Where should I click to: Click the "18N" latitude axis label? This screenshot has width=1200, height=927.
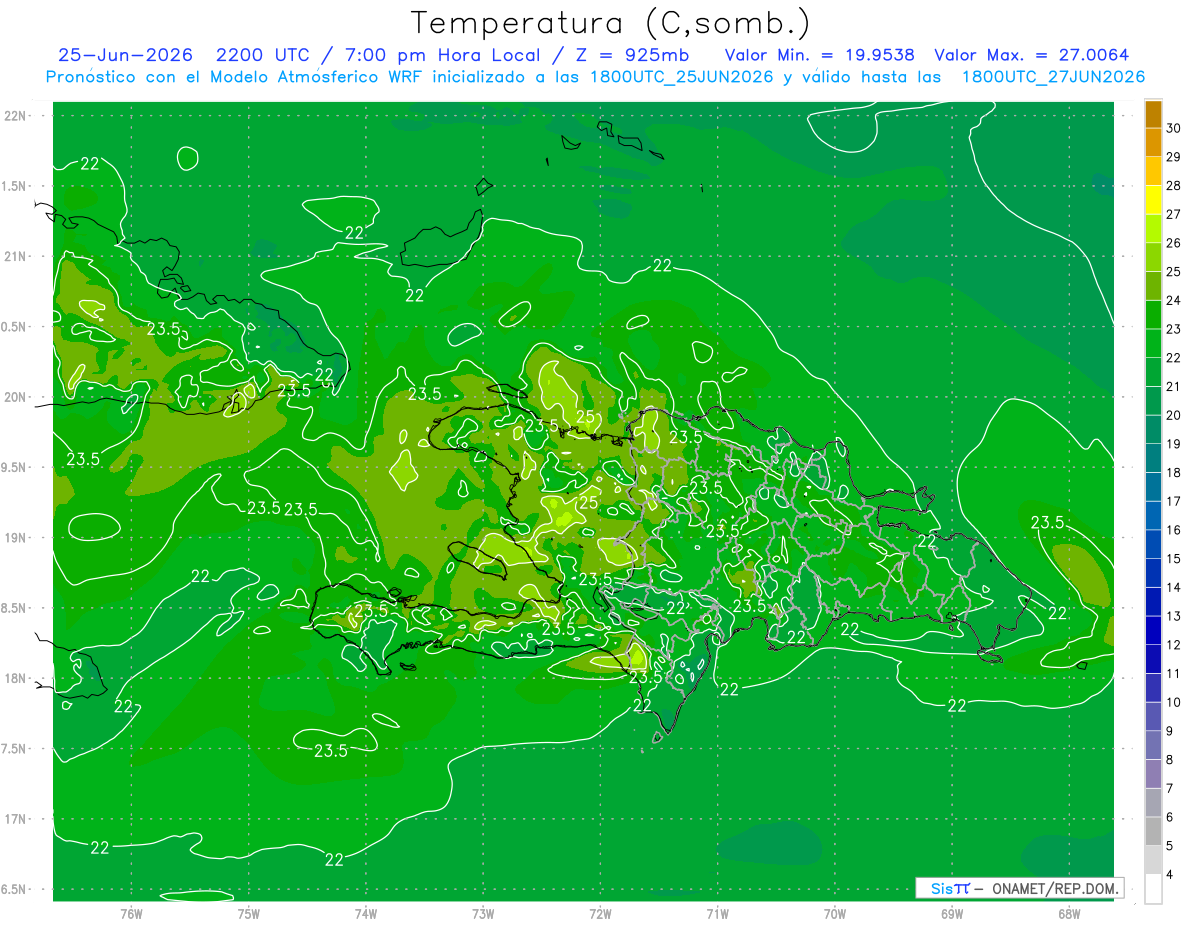point(17,678)
